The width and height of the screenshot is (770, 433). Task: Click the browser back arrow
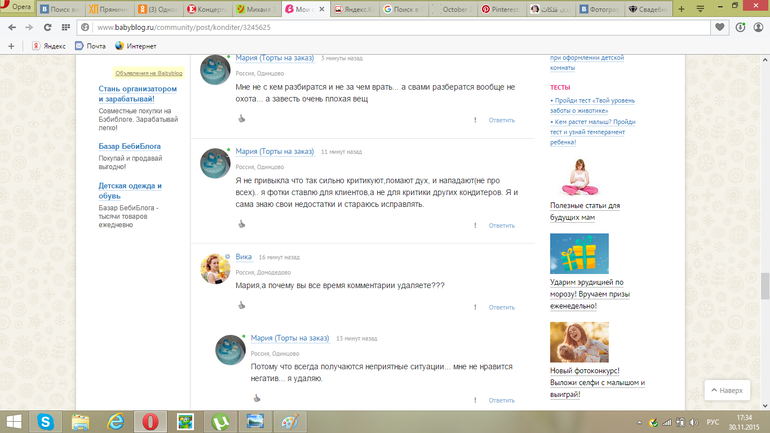tap(13, 27)
